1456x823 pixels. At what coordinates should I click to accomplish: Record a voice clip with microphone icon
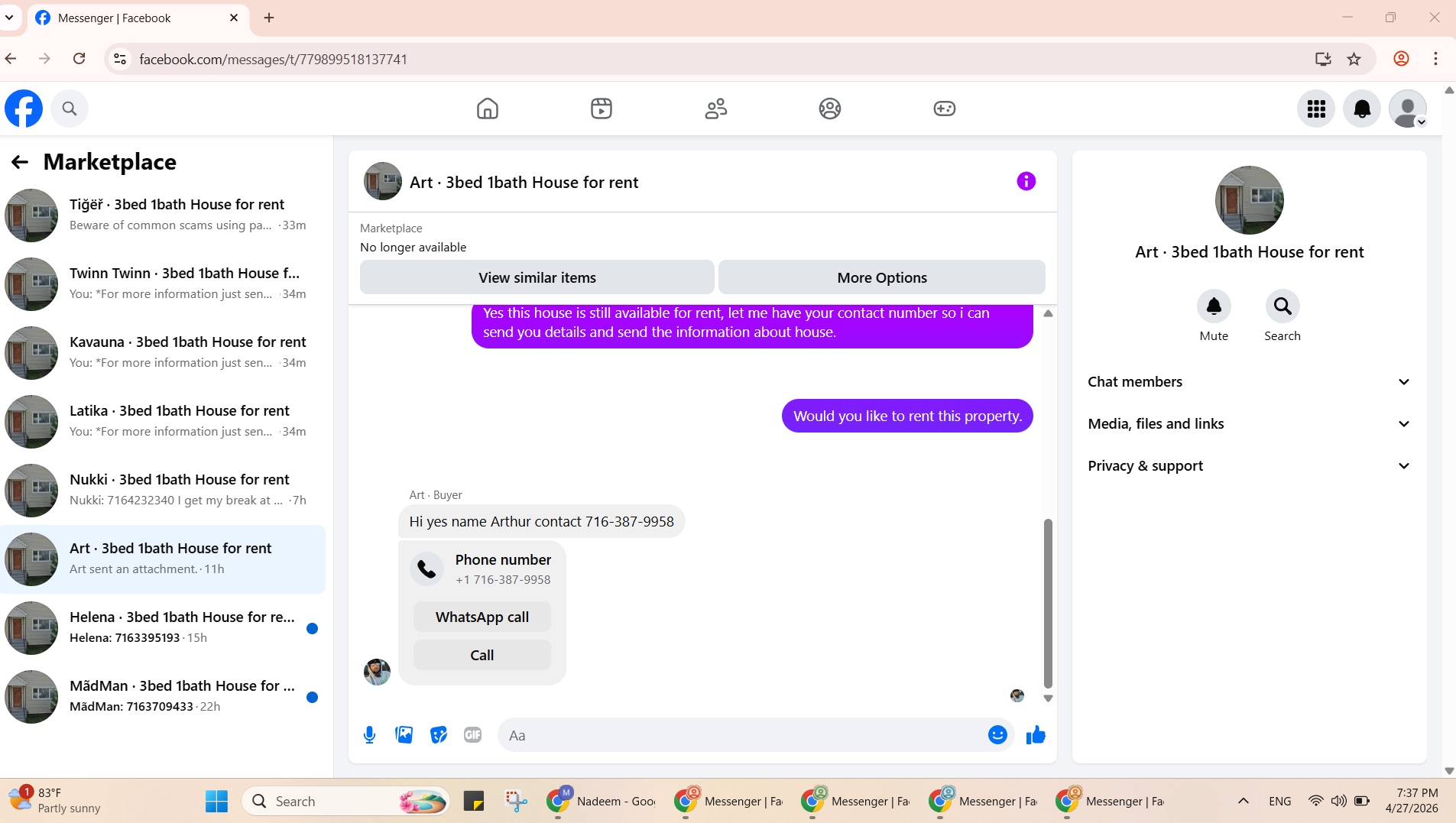(x=370, y=735)
